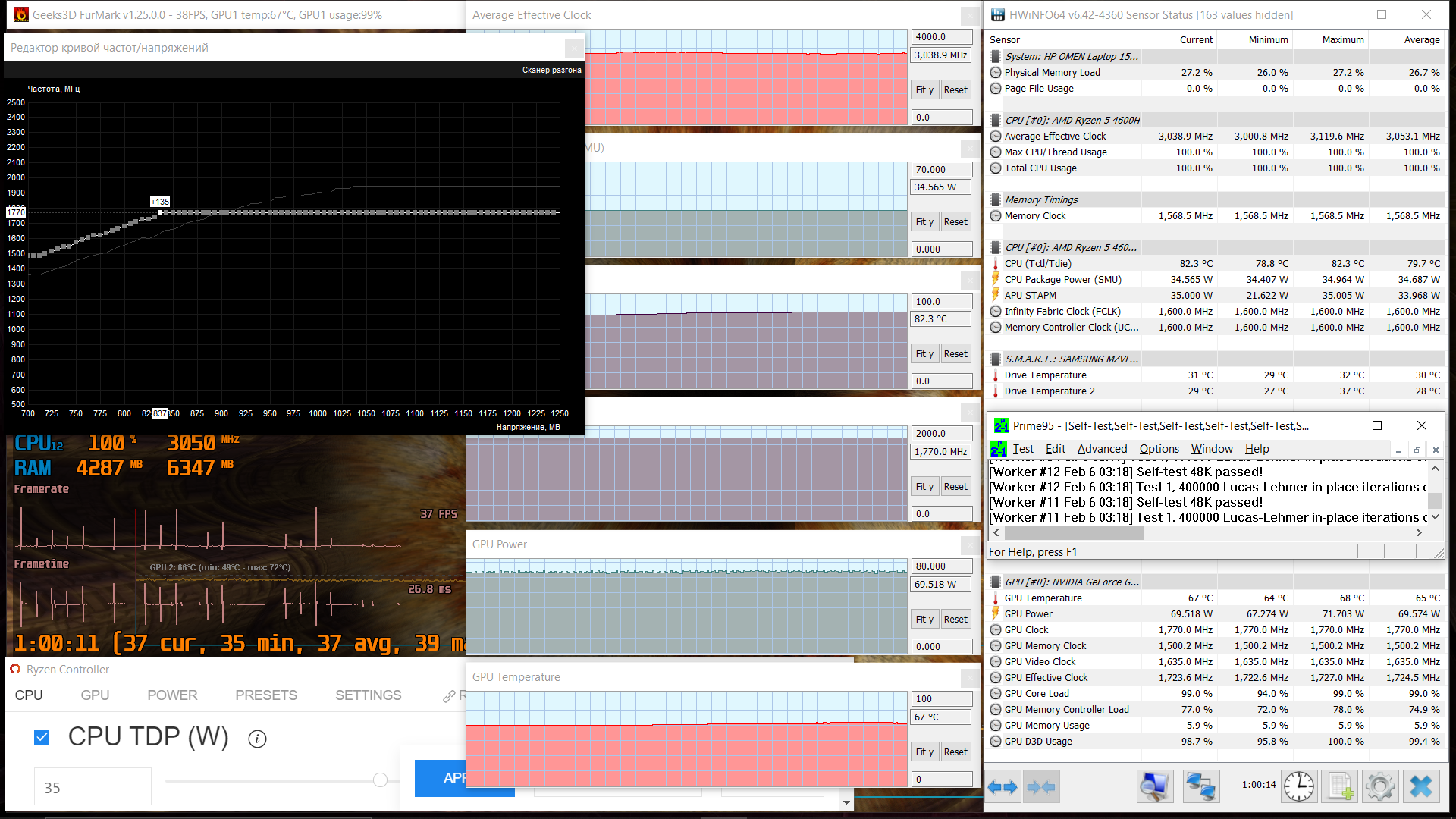The image size is (1456, 819).
Task: Click chip icon beside GPU NVIDIA GeForce header
Action: coord(996,582)
